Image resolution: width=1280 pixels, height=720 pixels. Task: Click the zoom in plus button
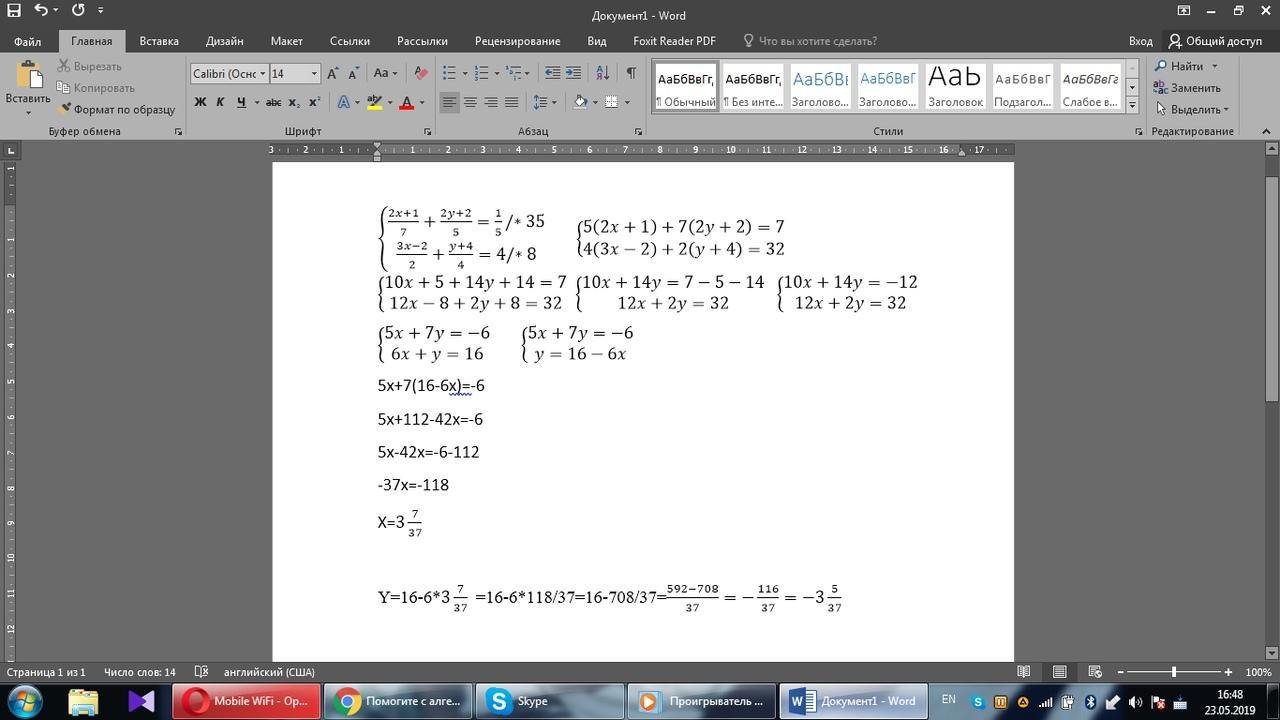1228,672
